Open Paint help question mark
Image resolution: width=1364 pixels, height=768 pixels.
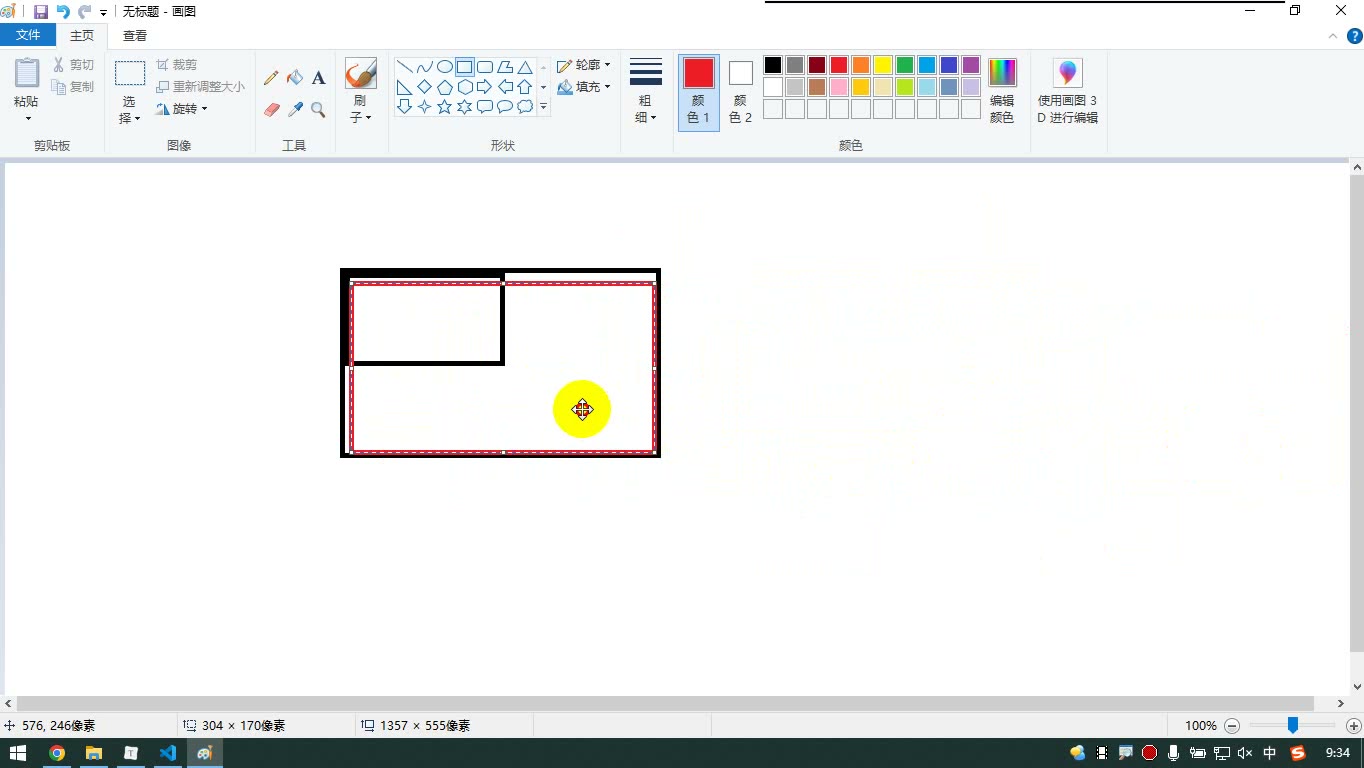pyautogui.click(x=1355, y=36)
